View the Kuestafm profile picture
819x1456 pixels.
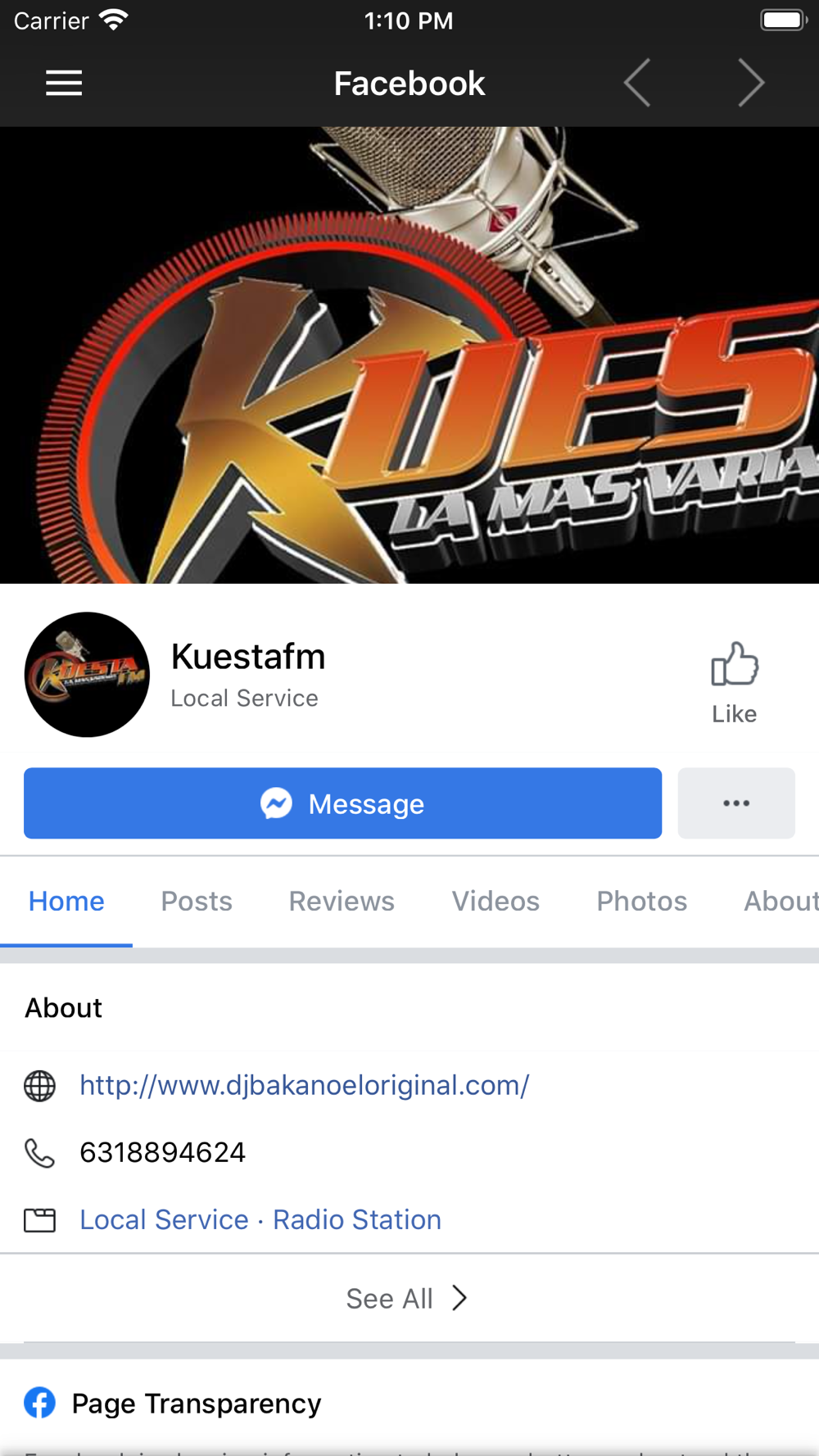[x=87, y=675]
